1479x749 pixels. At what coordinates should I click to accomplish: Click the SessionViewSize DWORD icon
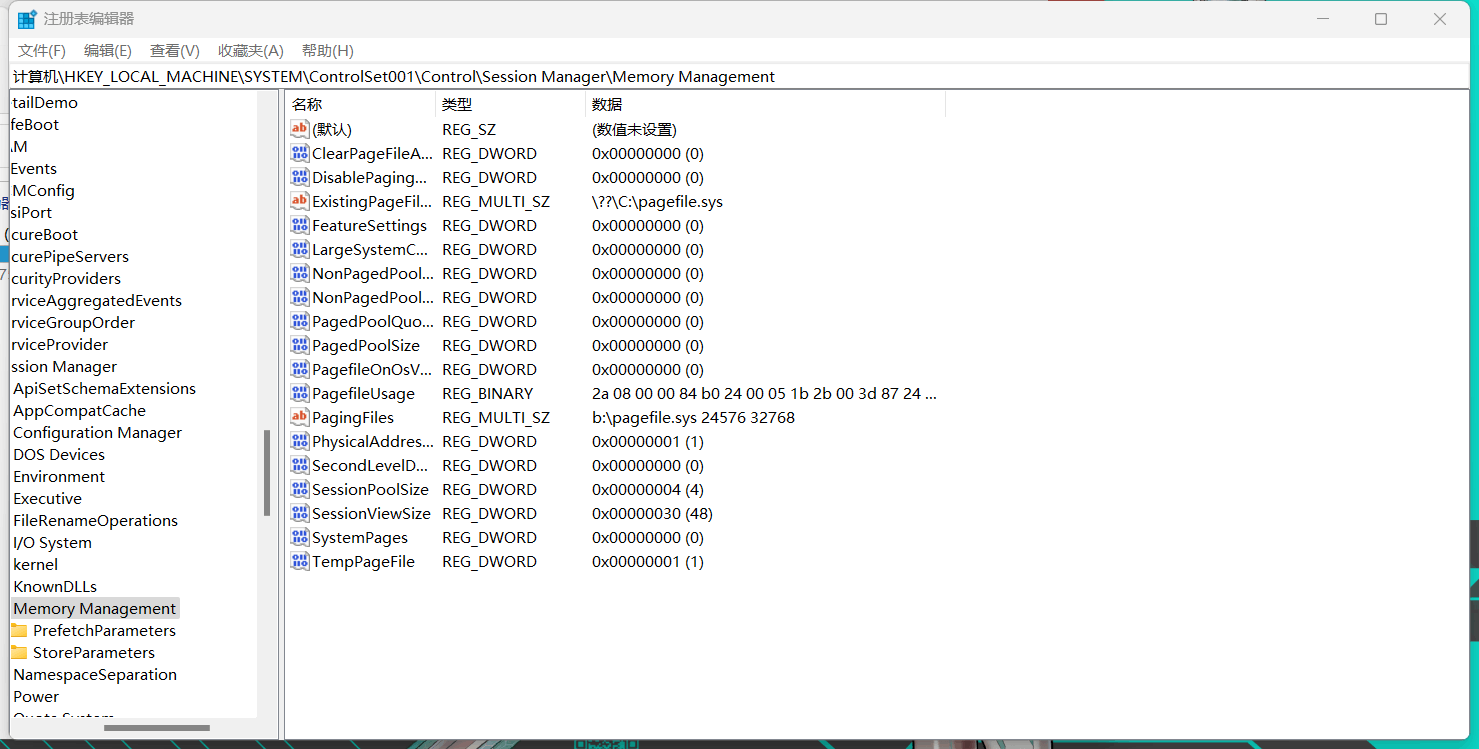(300, 513)
